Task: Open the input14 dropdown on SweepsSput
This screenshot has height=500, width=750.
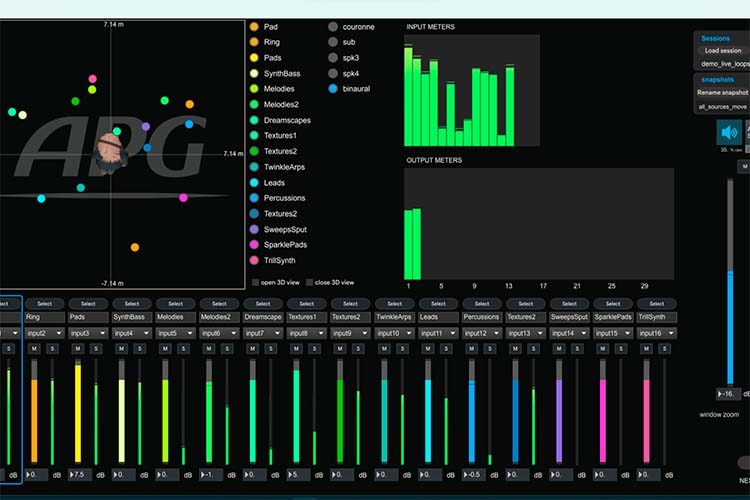Action: coord(569,333)
